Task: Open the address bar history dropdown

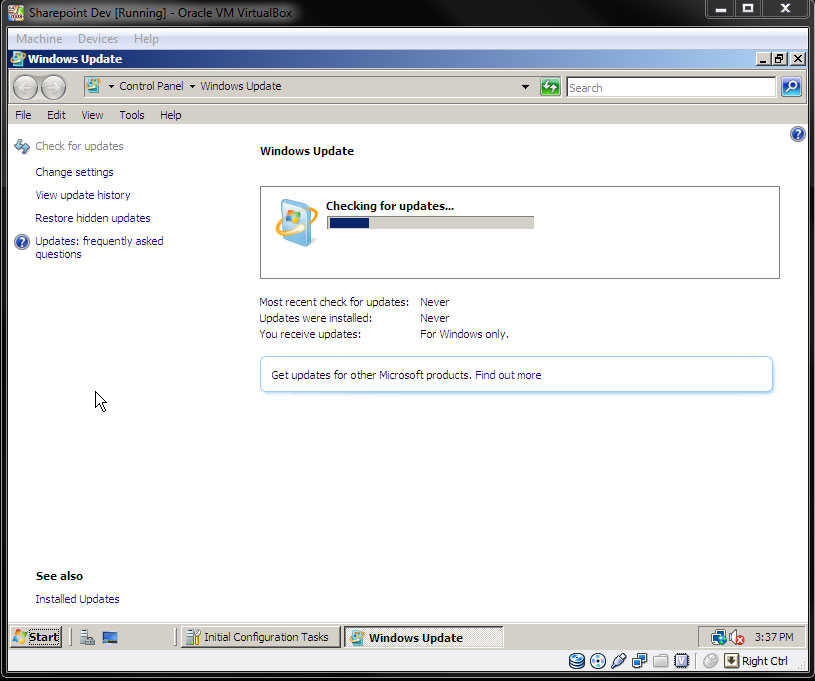Action: point(525,87)
